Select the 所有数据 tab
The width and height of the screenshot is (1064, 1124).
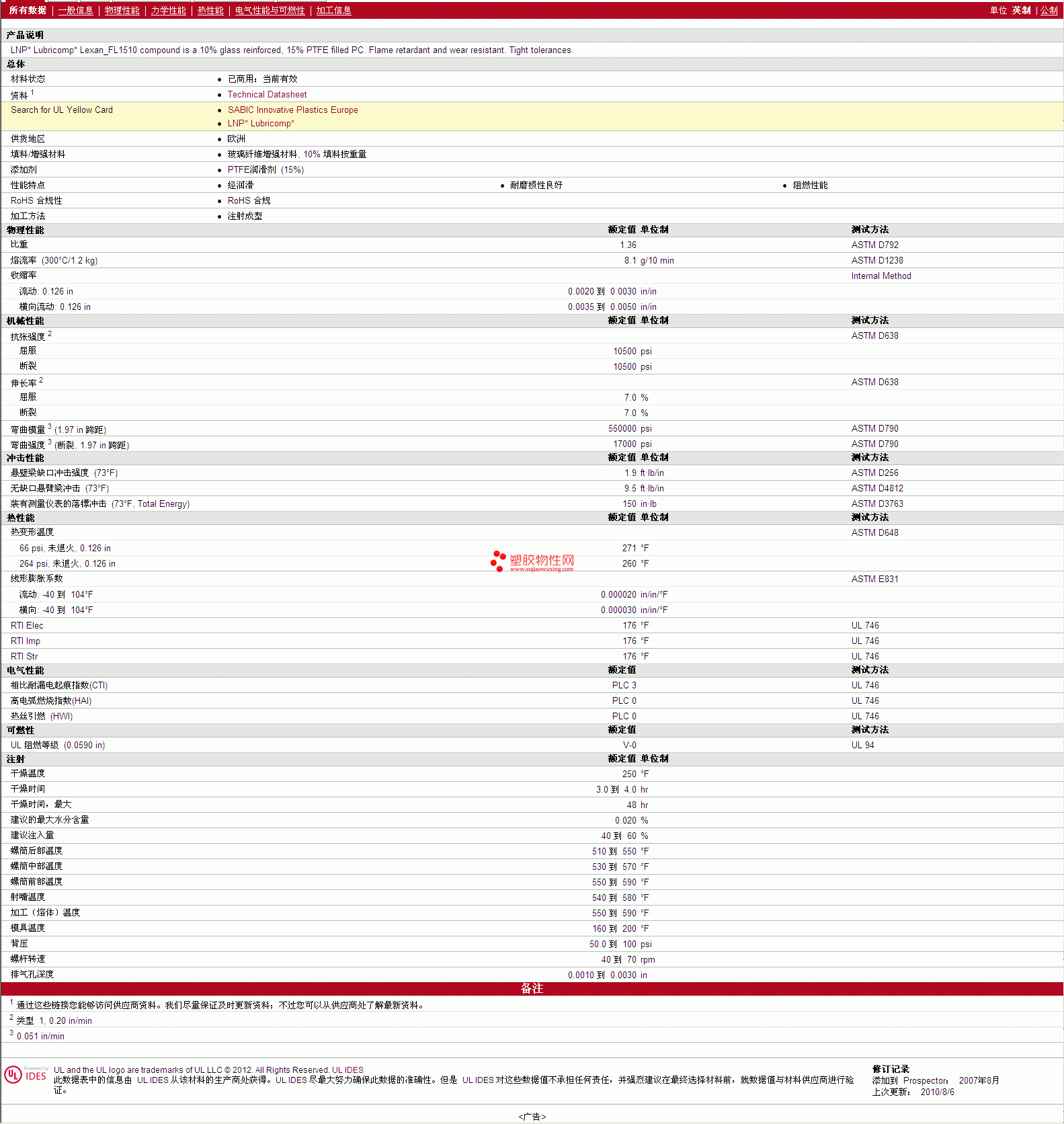(28, 10)
